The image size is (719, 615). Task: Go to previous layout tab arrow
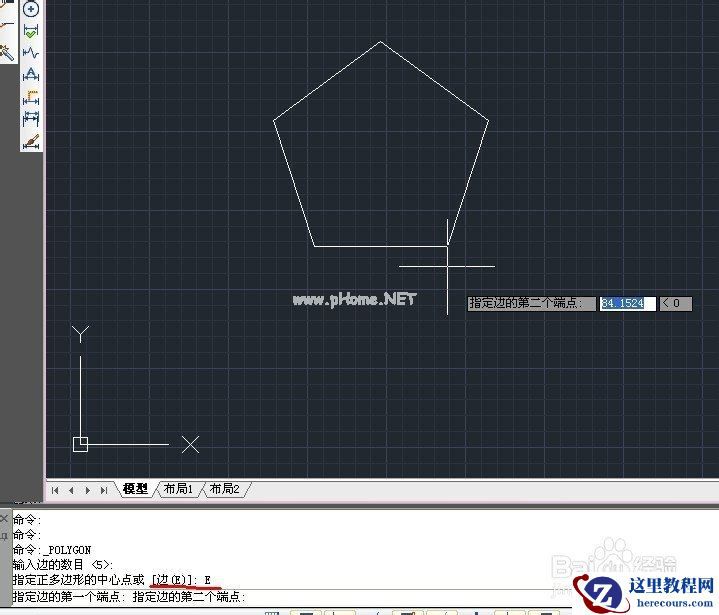pos(71,490)
